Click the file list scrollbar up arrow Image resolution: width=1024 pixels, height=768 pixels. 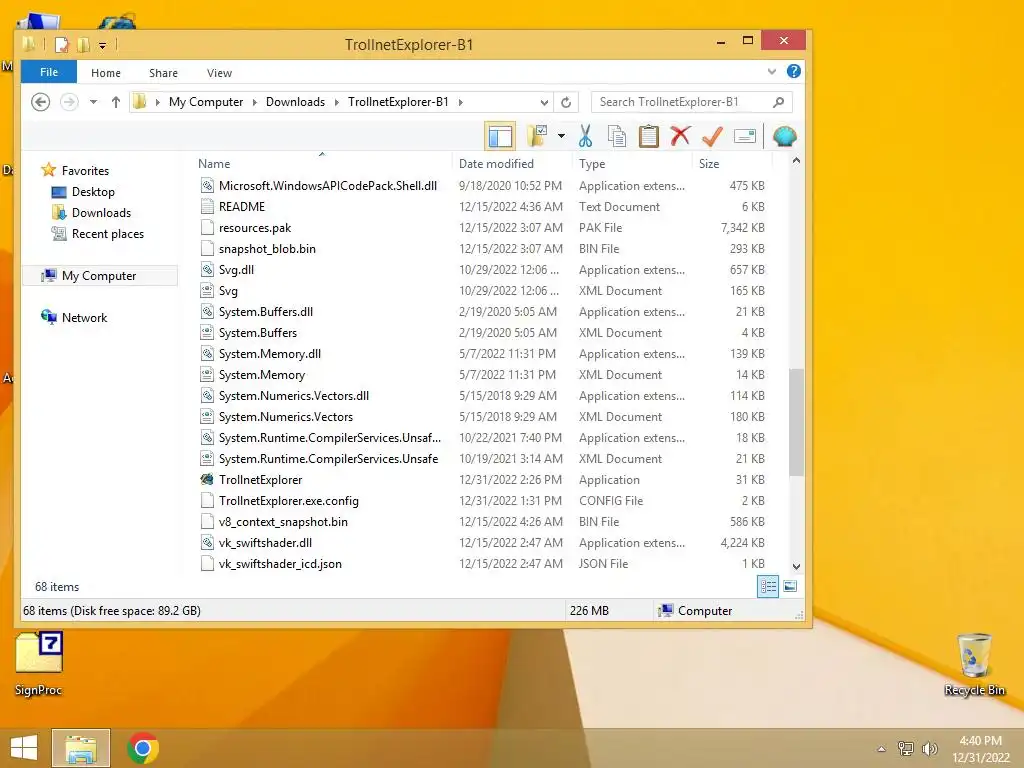796,161
